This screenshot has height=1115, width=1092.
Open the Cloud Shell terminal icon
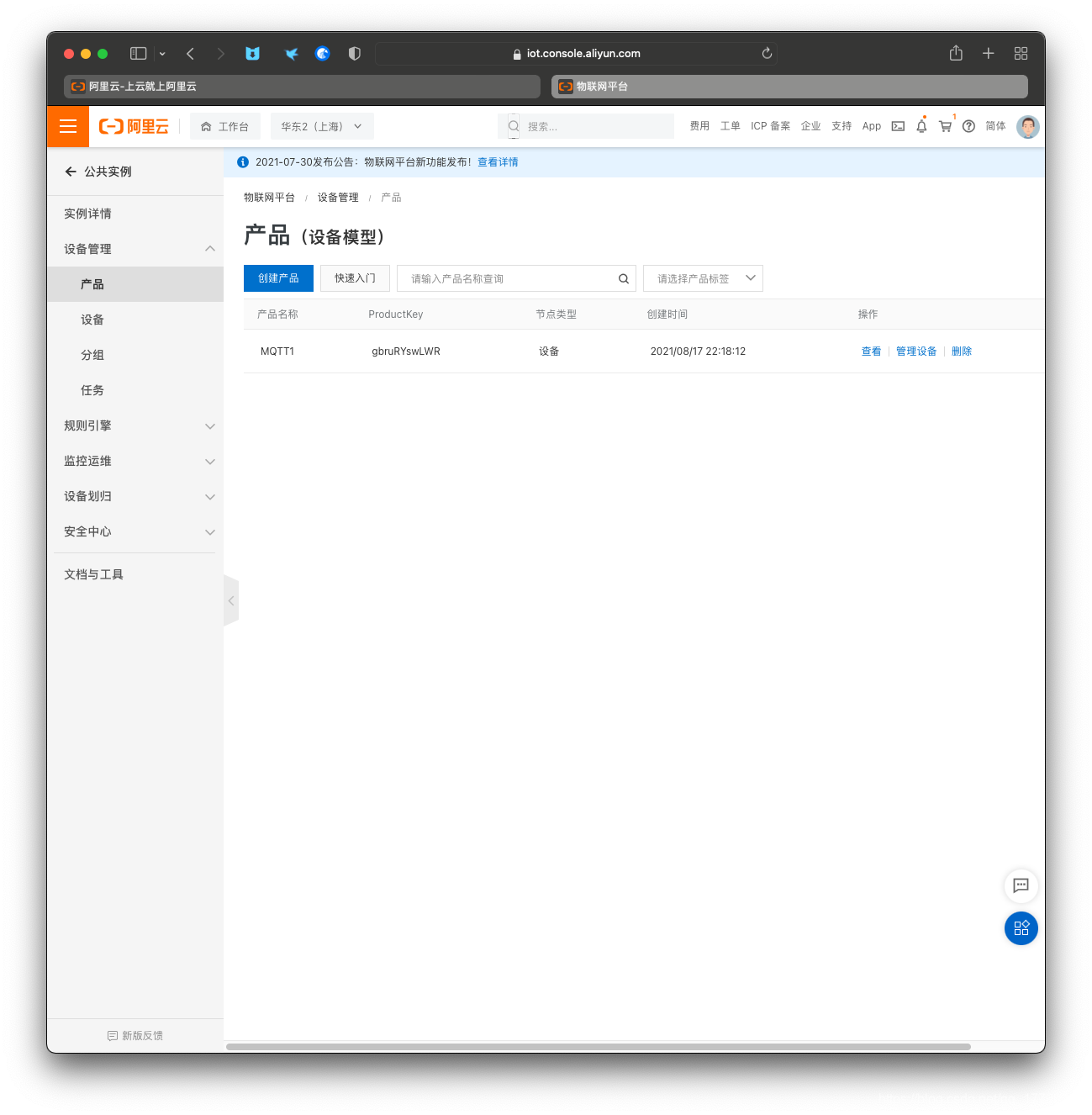point(898,126)
